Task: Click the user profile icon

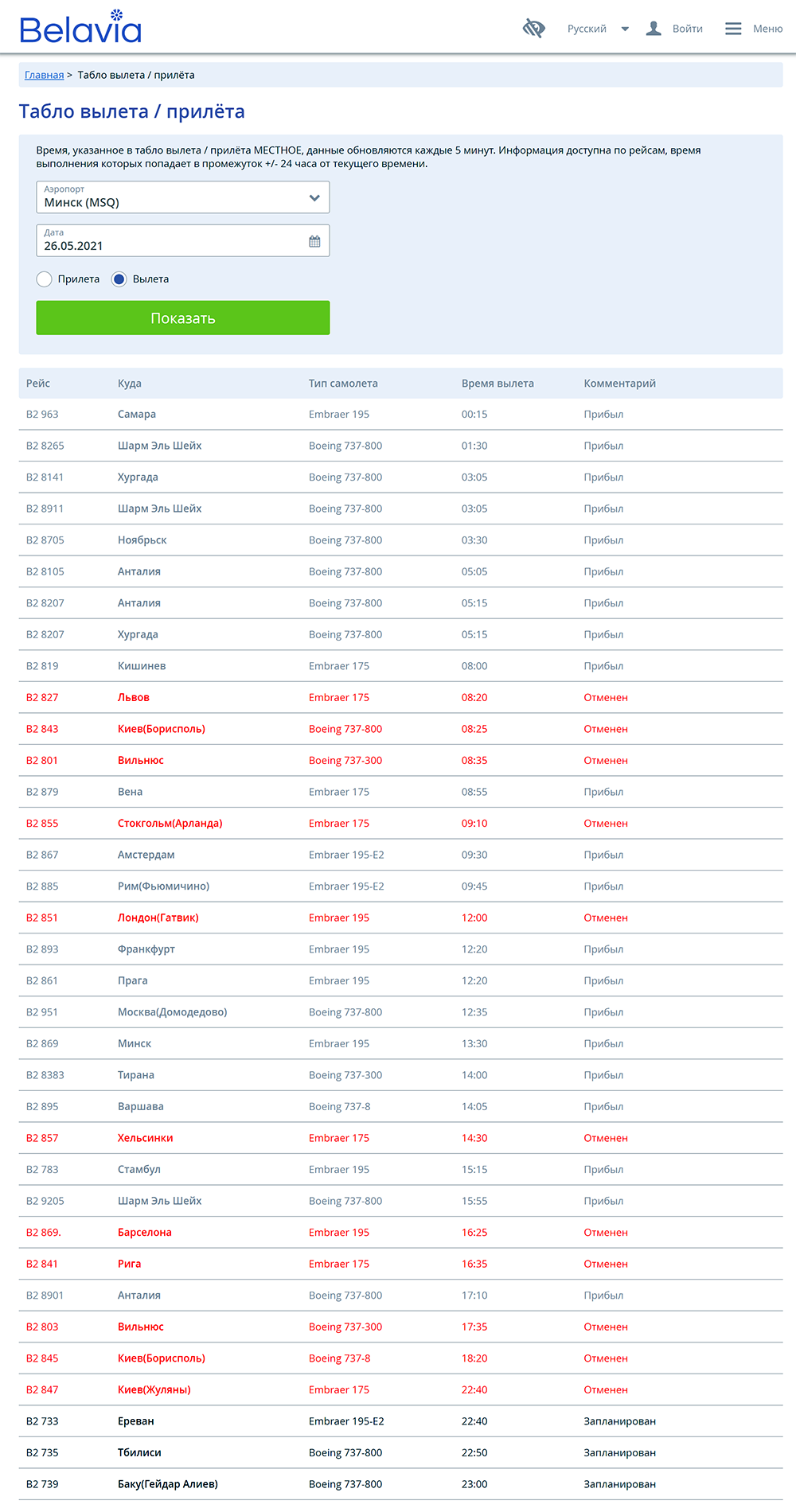Action: (x=654, y=29)
